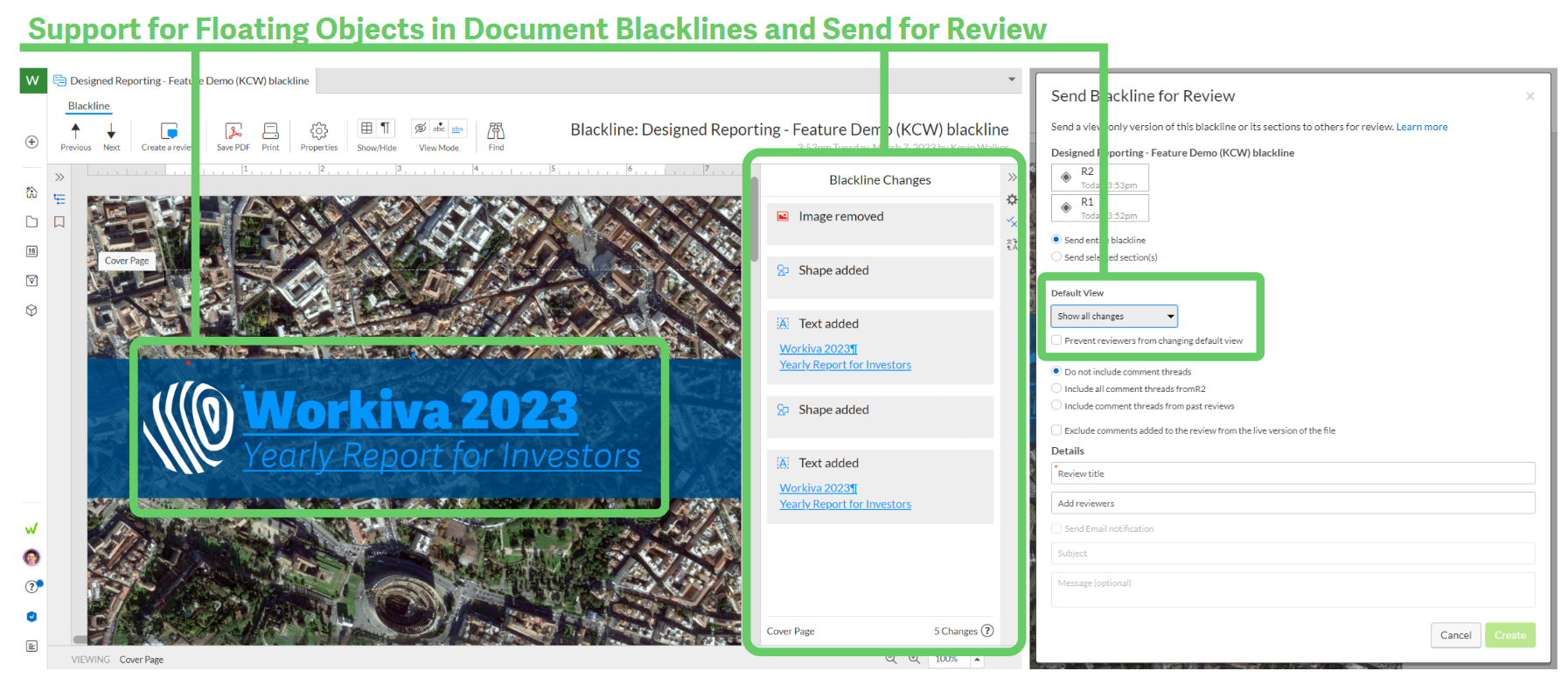Viewport: 1568px width, 685px height.
Task: Jump to the Previous blackline change
Action: coord(76,136)
